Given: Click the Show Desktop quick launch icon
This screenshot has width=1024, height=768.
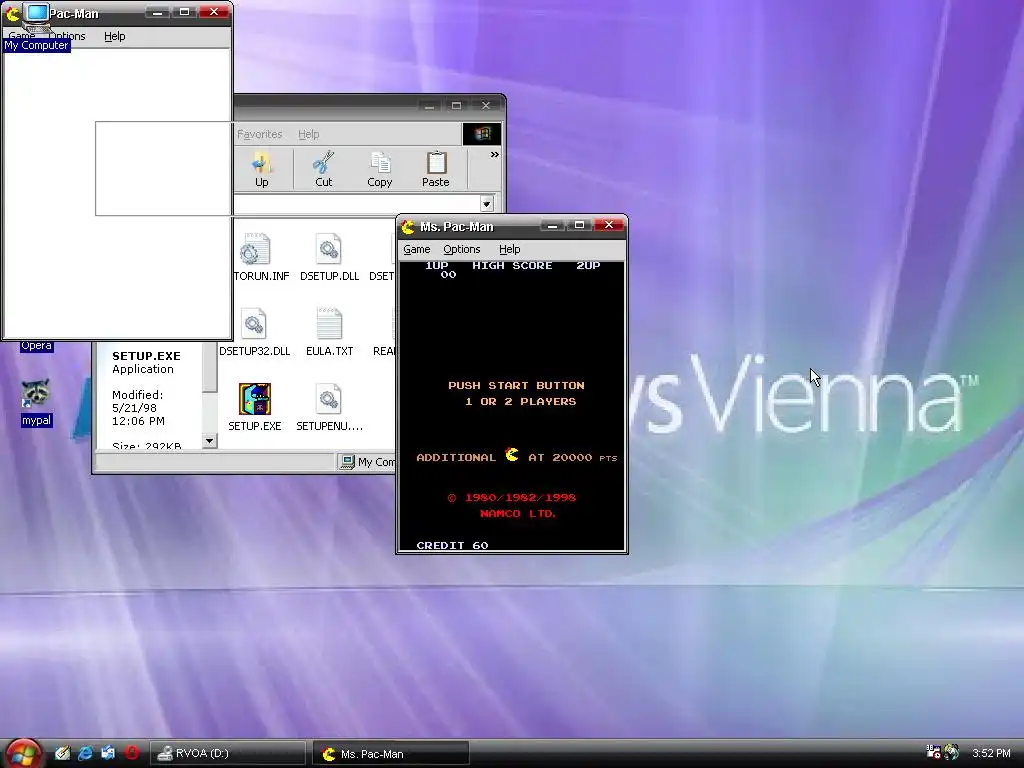Looking at the screenshot, I should (x=62, y=753).
